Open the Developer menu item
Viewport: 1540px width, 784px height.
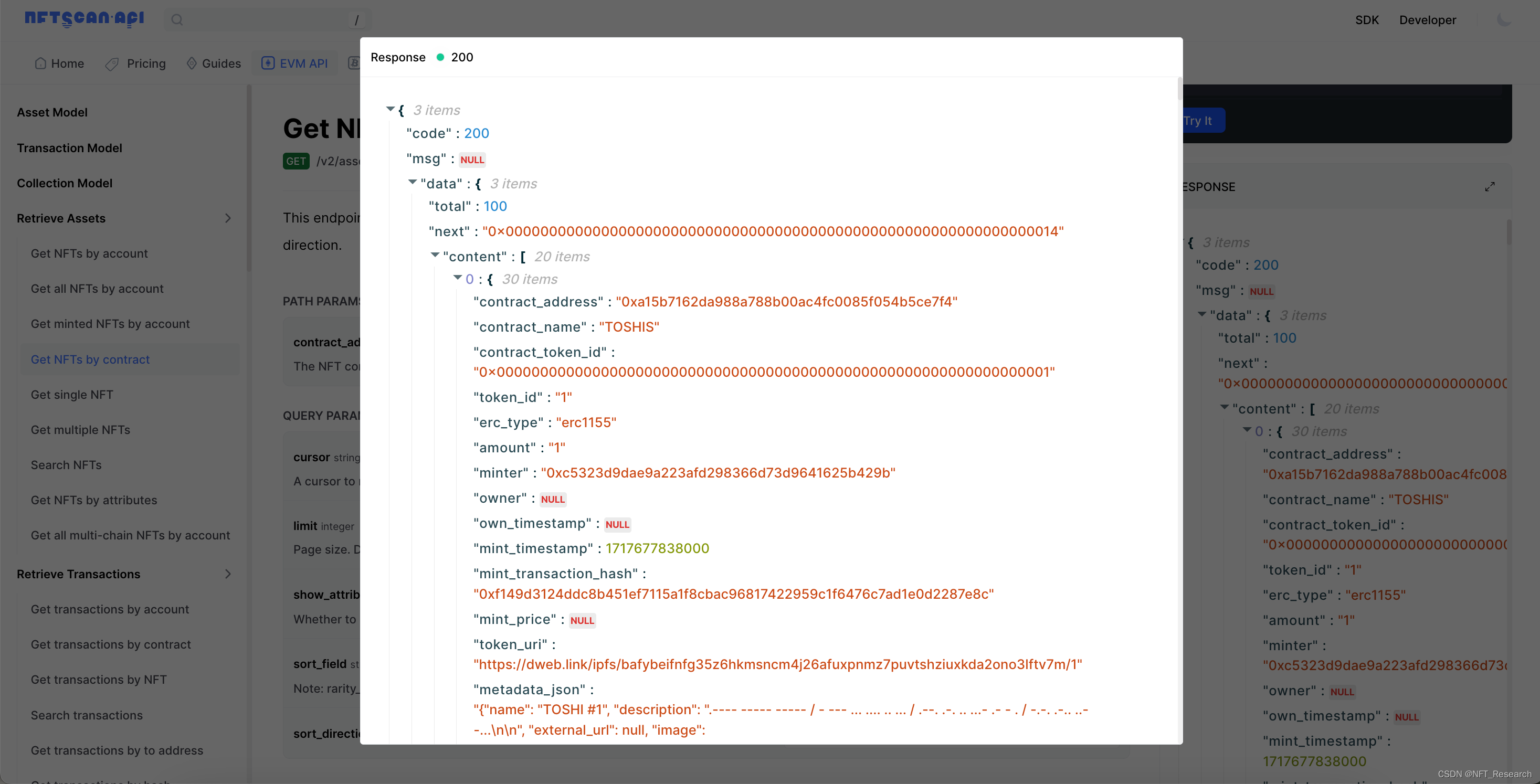(x=1428, y=20)
